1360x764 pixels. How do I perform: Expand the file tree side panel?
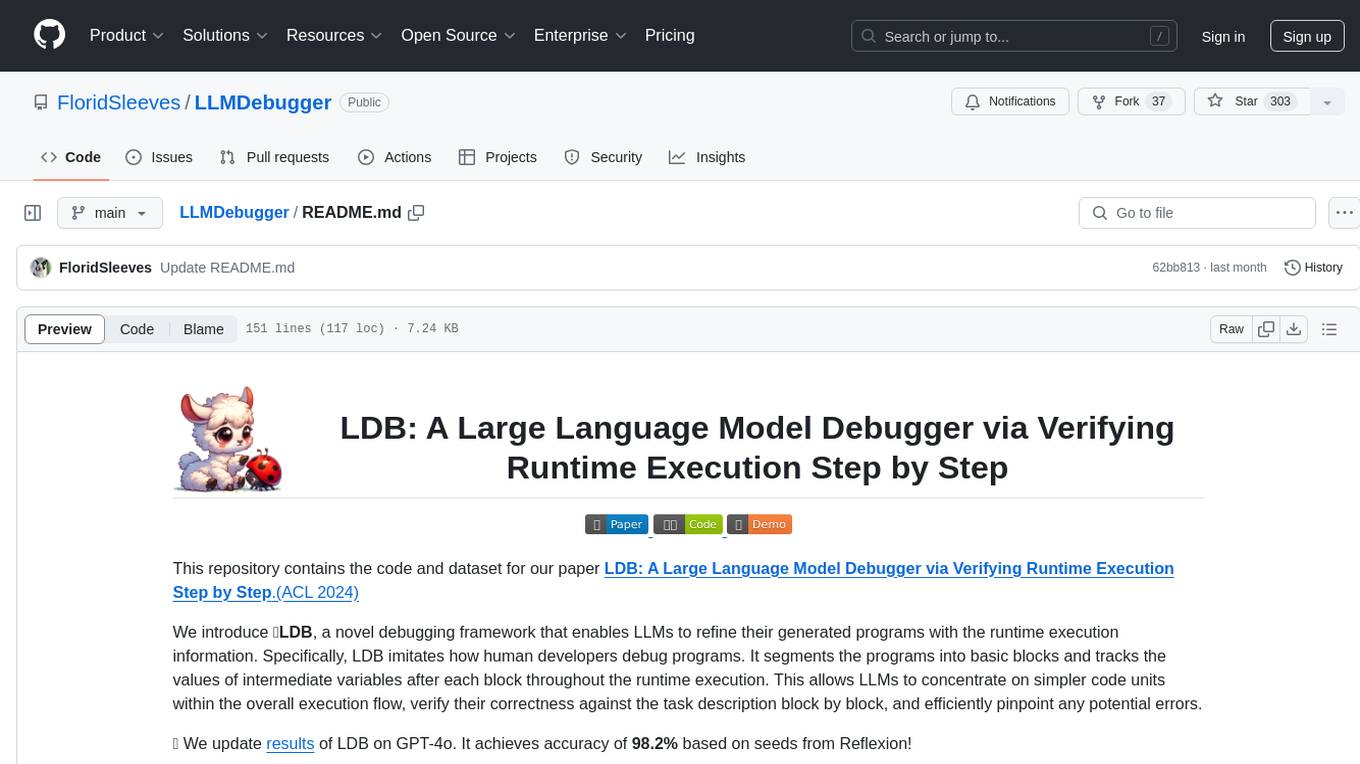32,213
